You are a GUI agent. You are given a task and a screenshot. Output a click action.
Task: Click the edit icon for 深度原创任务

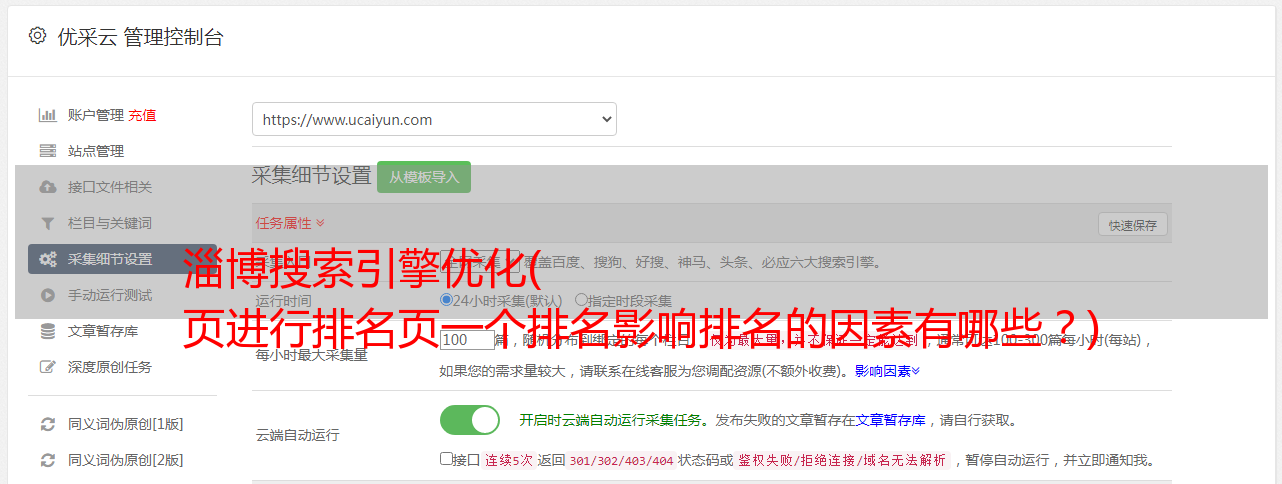47,367
